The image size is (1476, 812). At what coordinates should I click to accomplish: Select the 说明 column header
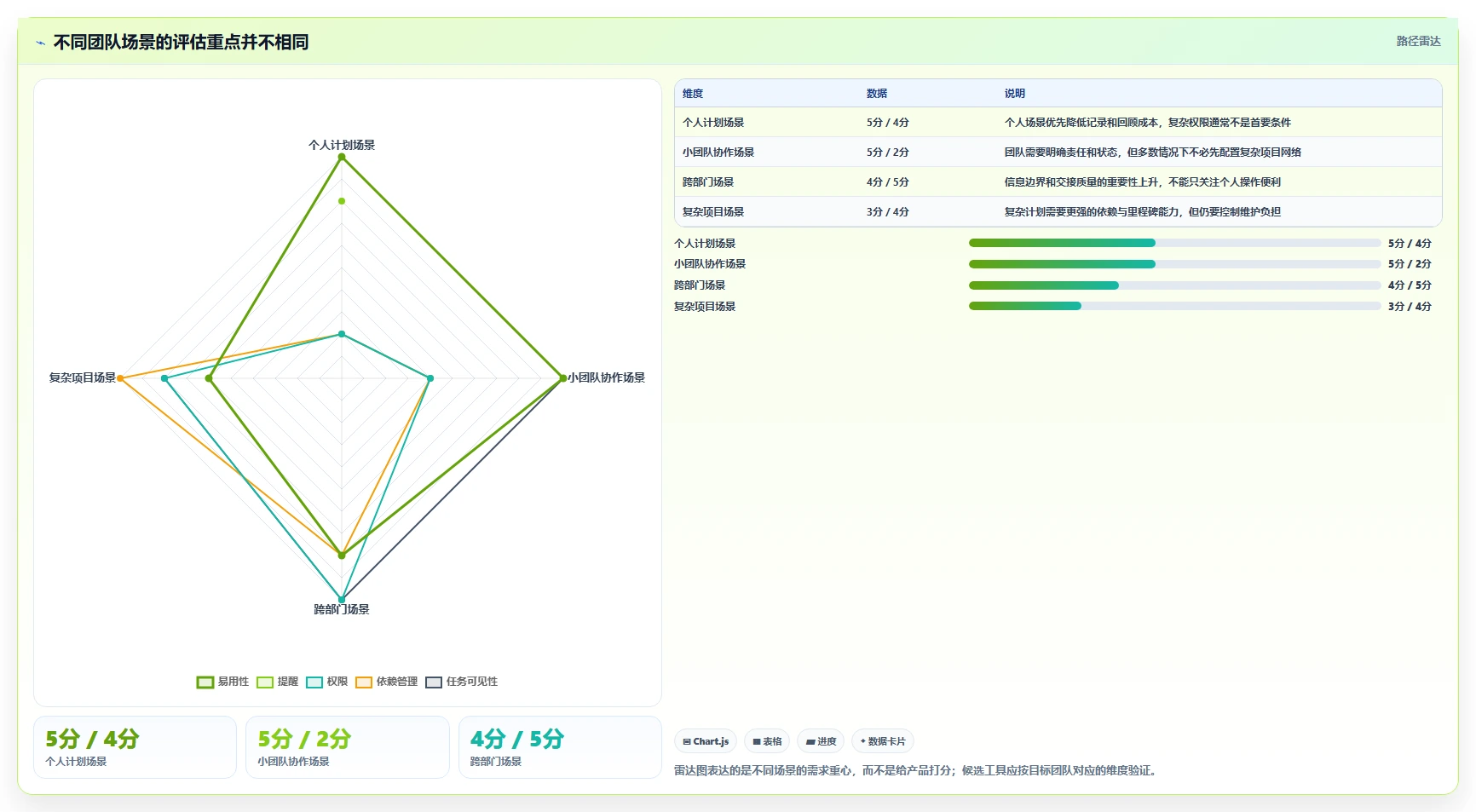tap(1014, 94)
